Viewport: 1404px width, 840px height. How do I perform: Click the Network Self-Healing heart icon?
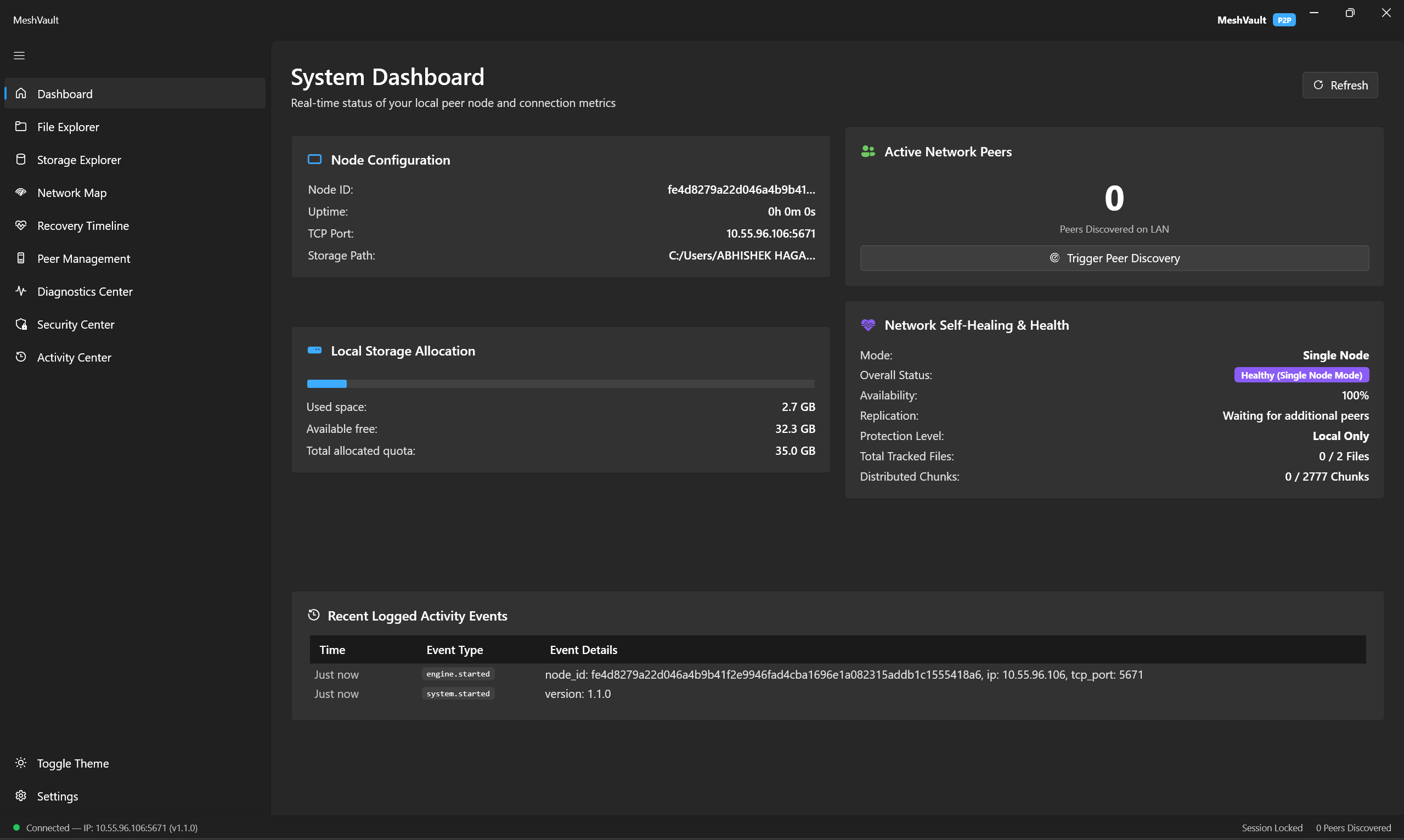[x=868, y=325]
